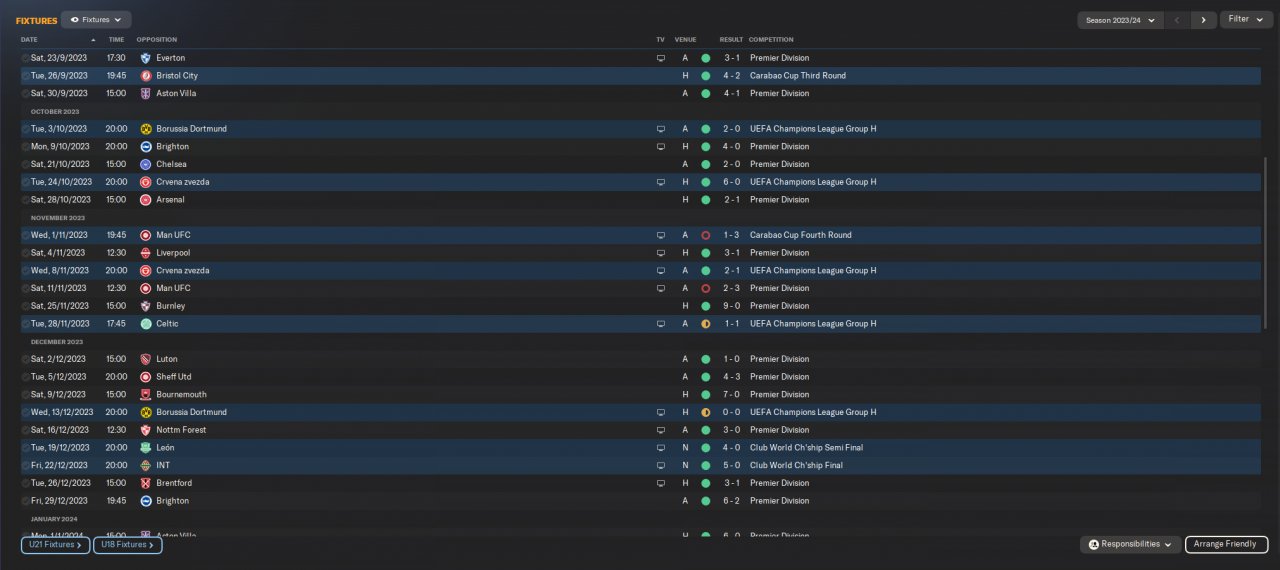Go to the next season arrow

[1204, 20]
